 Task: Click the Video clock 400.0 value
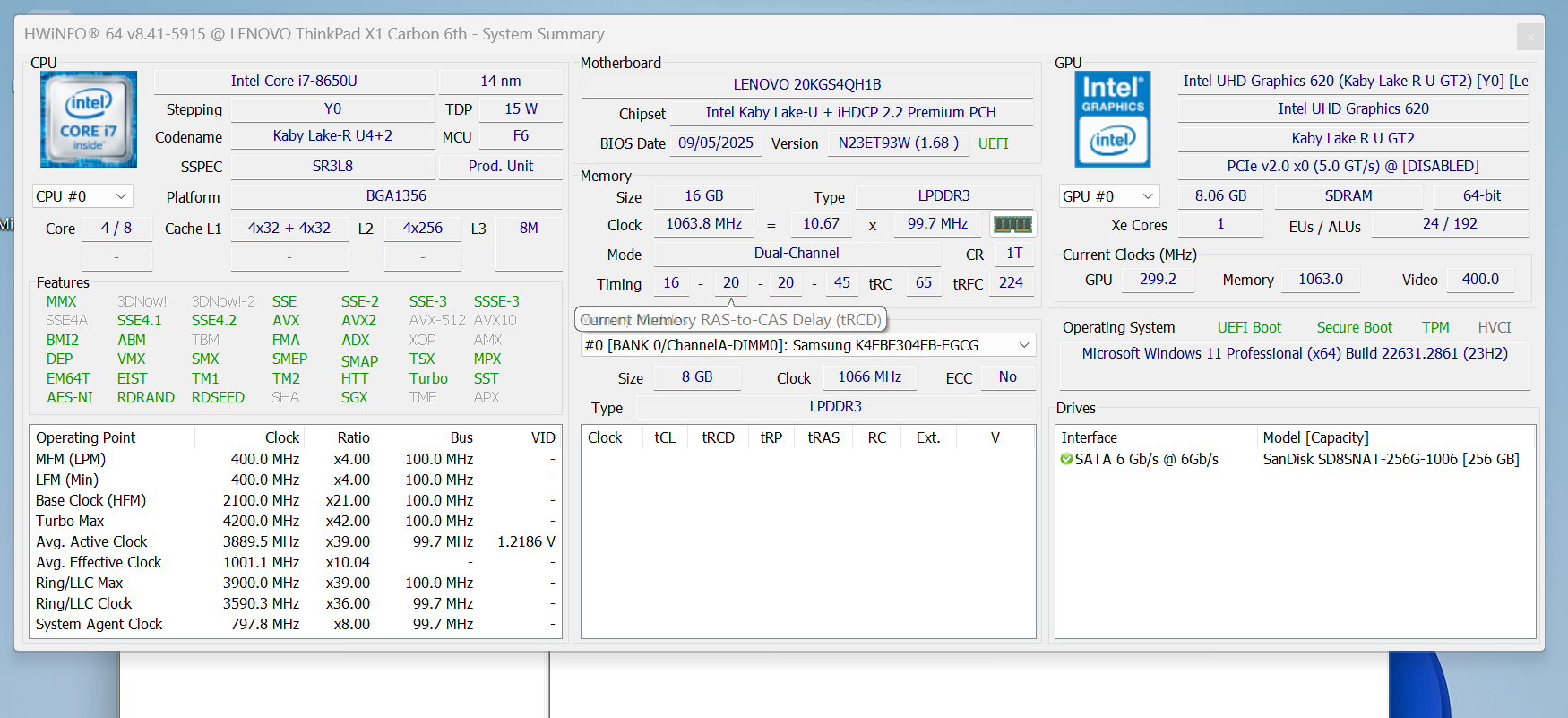click(x=1481, y=279)
